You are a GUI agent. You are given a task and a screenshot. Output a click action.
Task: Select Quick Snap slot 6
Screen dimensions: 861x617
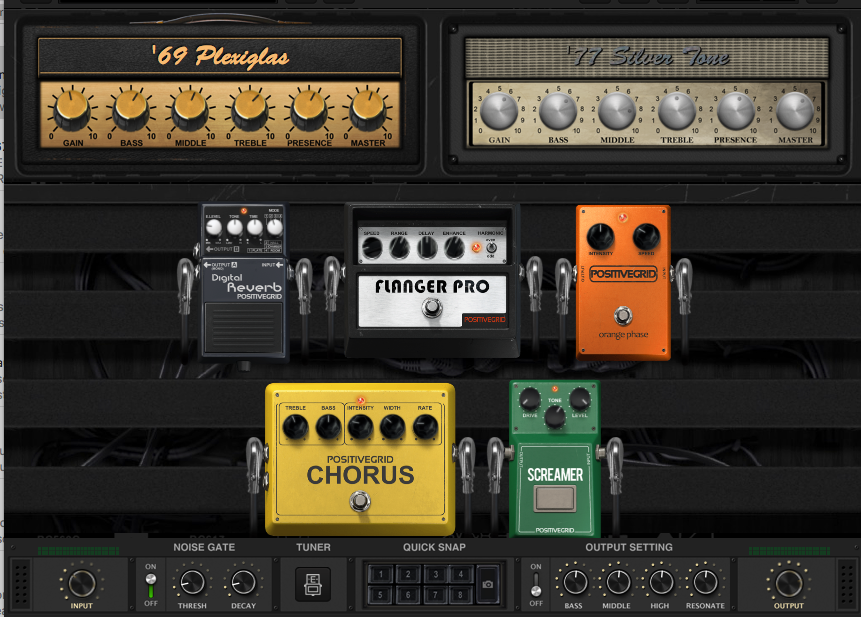click(x=407, y=594)
